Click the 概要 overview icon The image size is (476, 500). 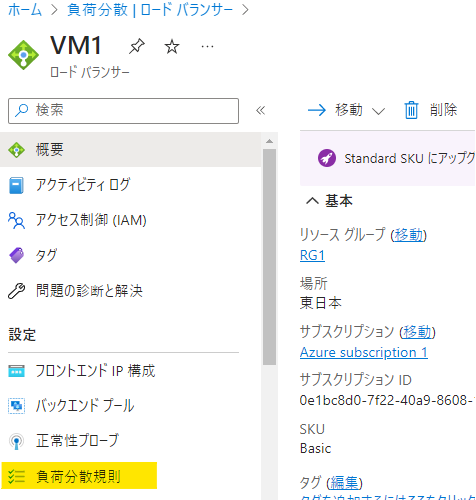[16, 150]
